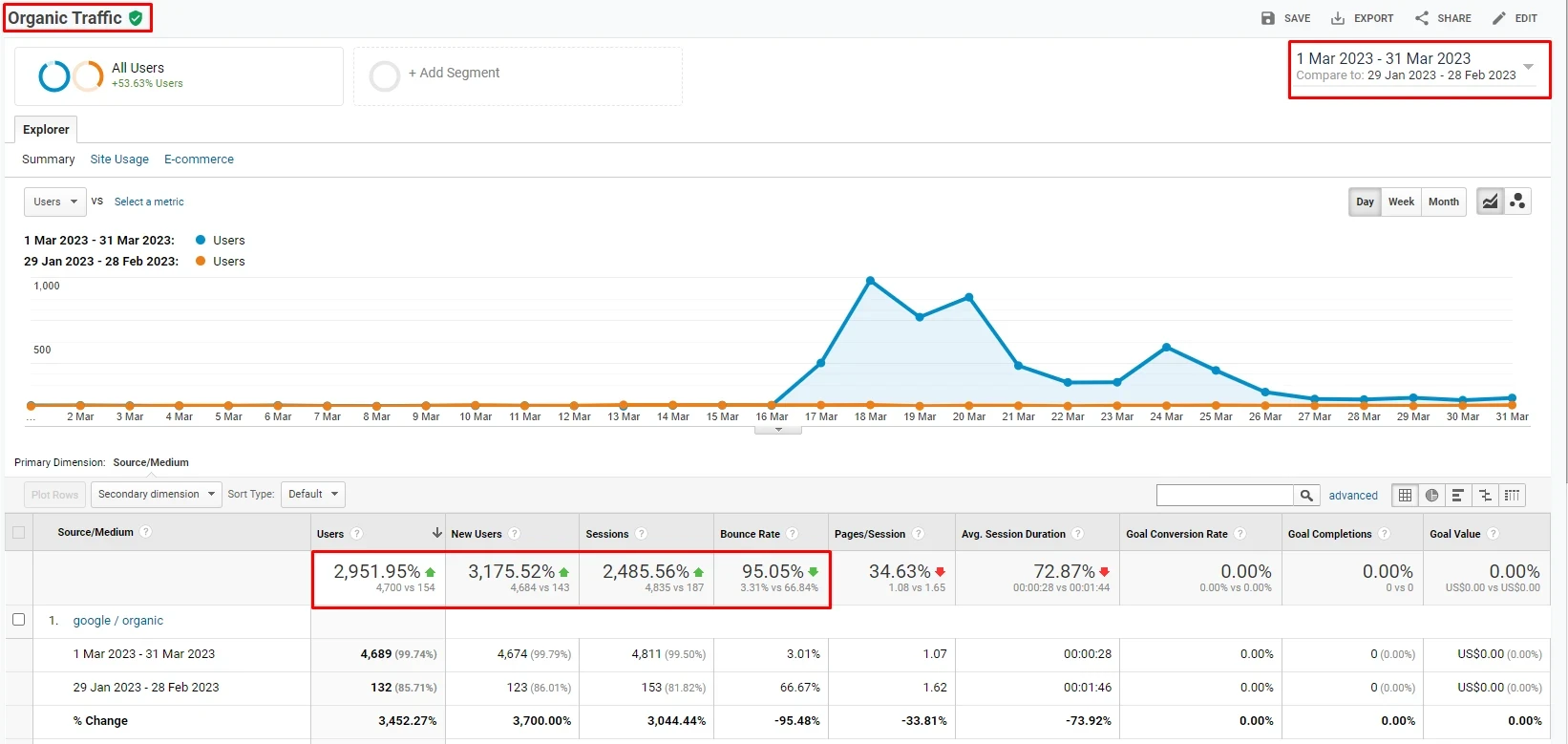Click the table search magnifier button
Image resolution: width=1568 pixels, height=744 pixels.
1306,495
